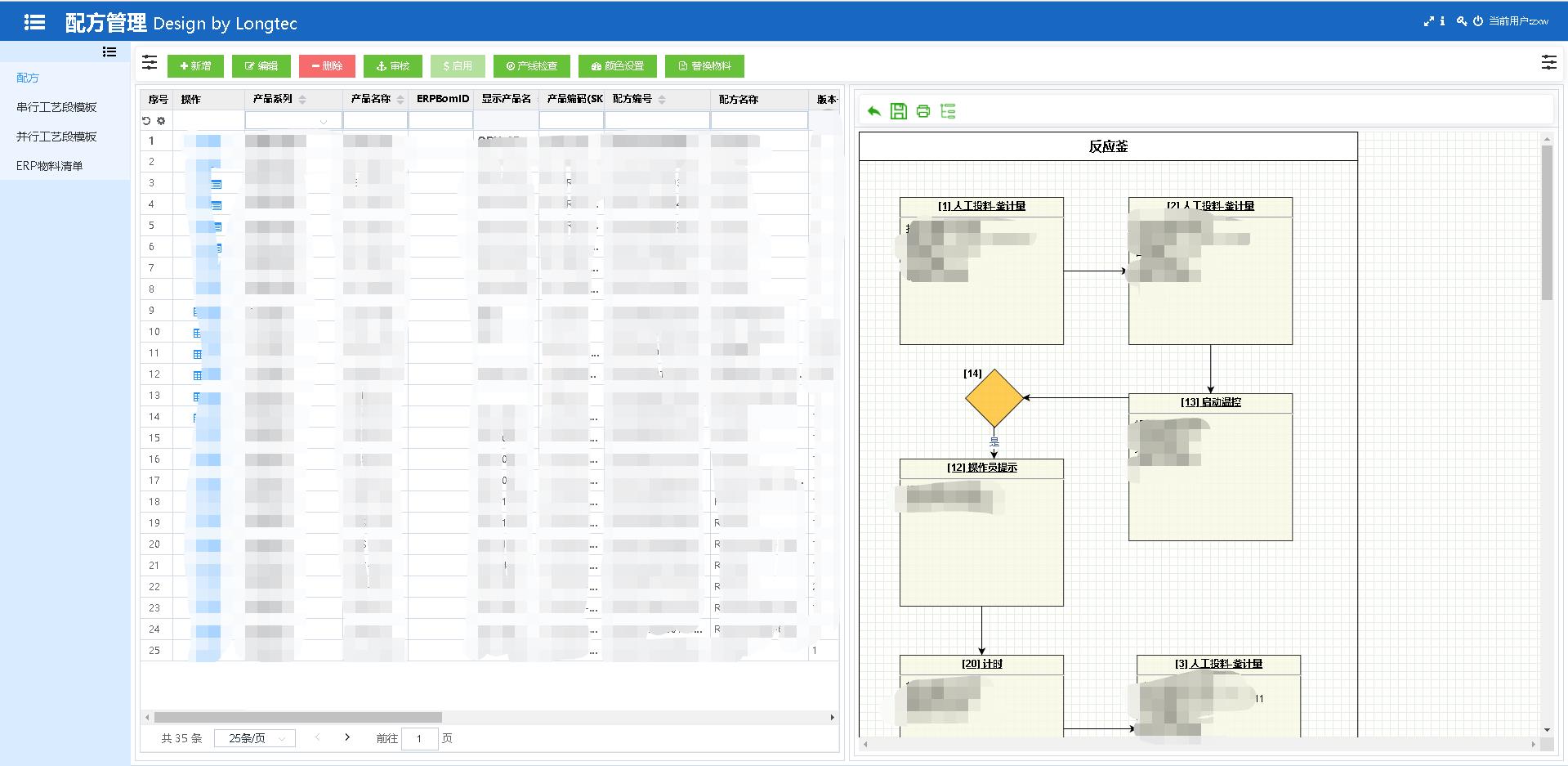Screen dimensions: 1568x766
Task: Sort by the 配方编号 column arrows
Action: click(662, 100)
